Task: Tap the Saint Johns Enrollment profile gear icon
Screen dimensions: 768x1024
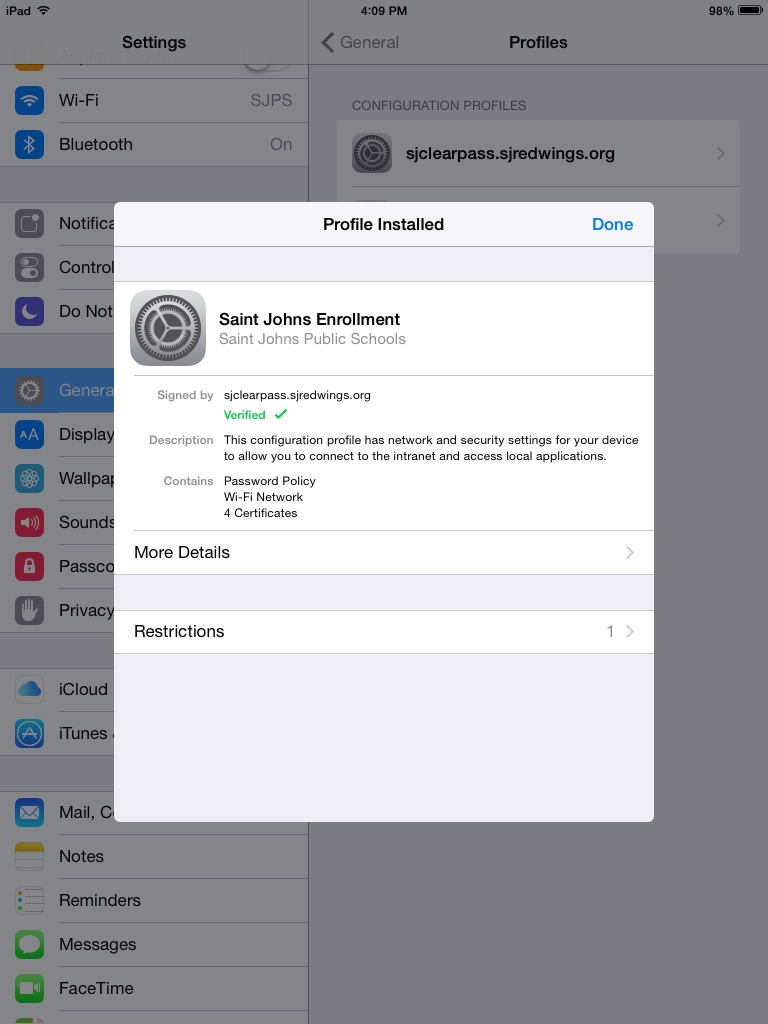Action: [x=168, y=328]
